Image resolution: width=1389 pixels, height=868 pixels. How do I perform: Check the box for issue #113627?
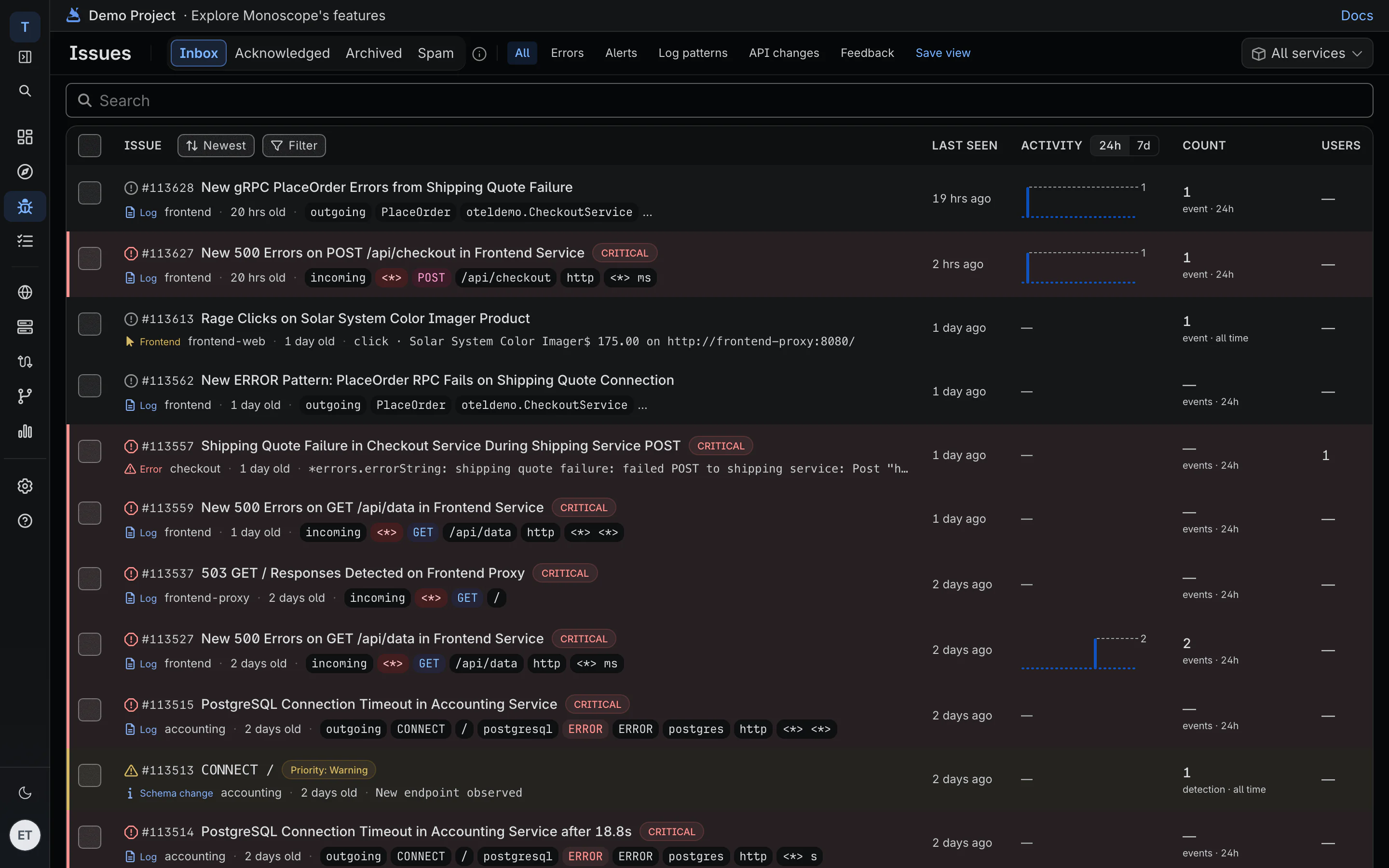90,258
